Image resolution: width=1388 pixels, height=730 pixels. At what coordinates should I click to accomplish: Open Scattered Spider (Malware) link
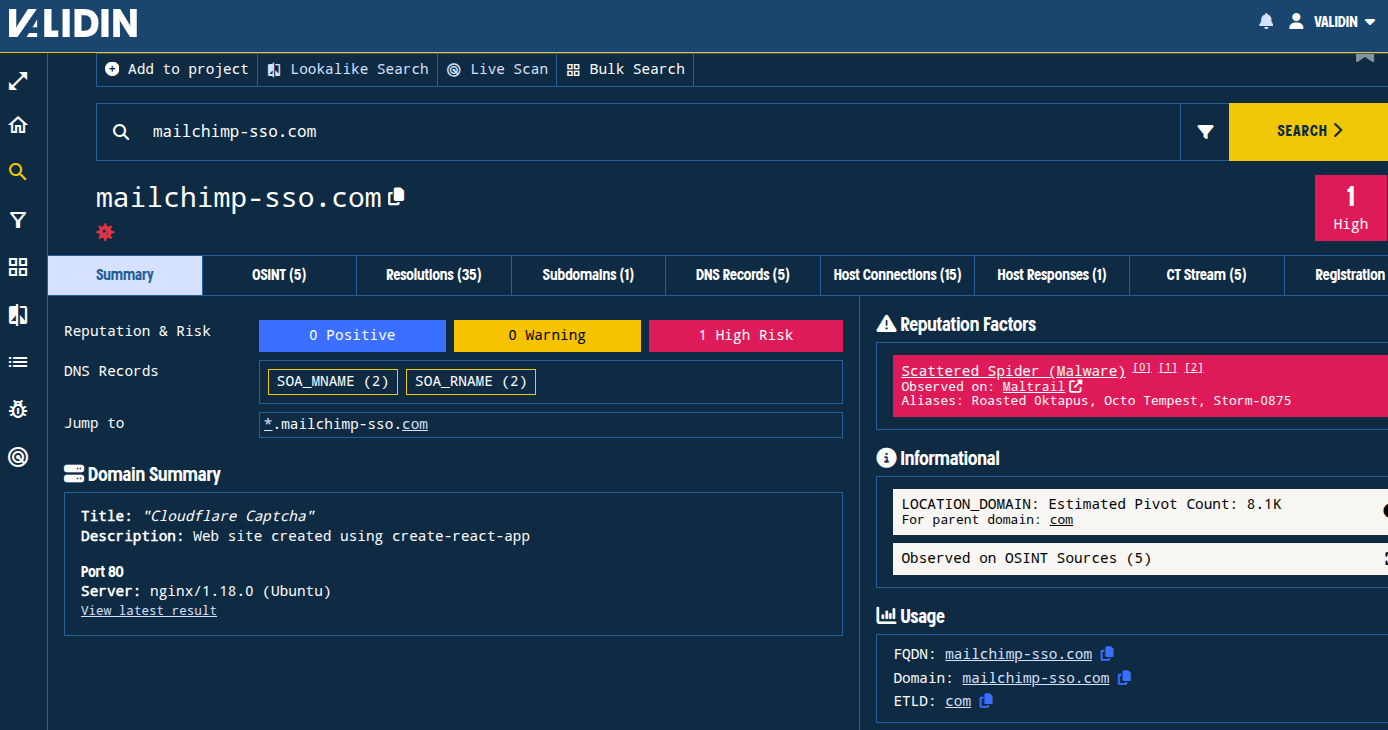[1013, 371]
